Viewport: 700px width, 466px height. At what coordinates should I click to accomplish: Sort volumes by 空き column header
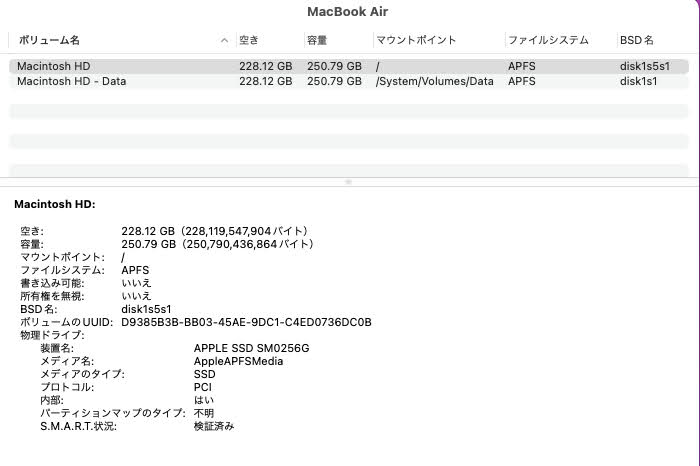pos(250,41)
